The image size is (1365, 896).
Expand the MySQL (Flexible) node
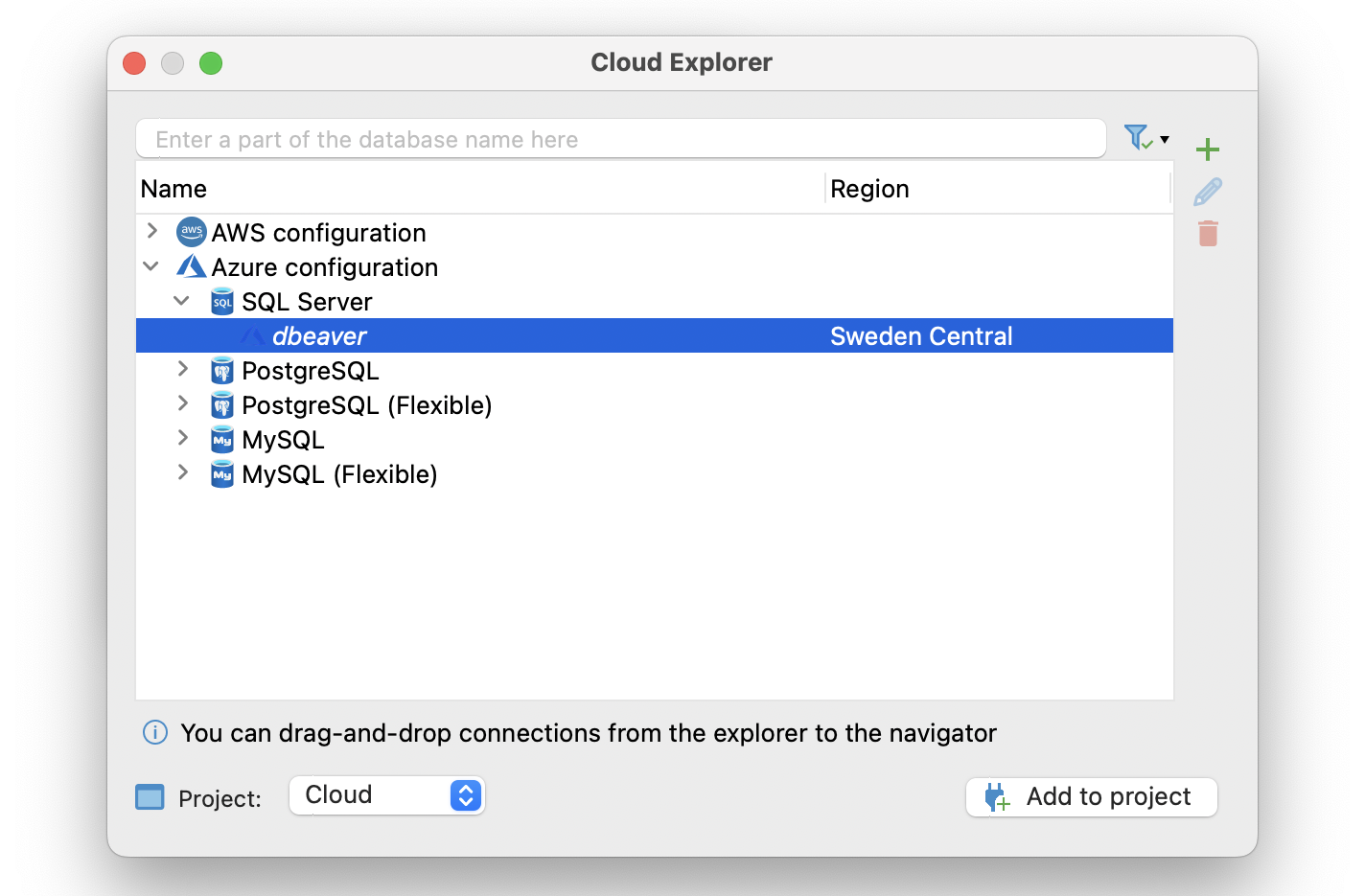[182, 472]
